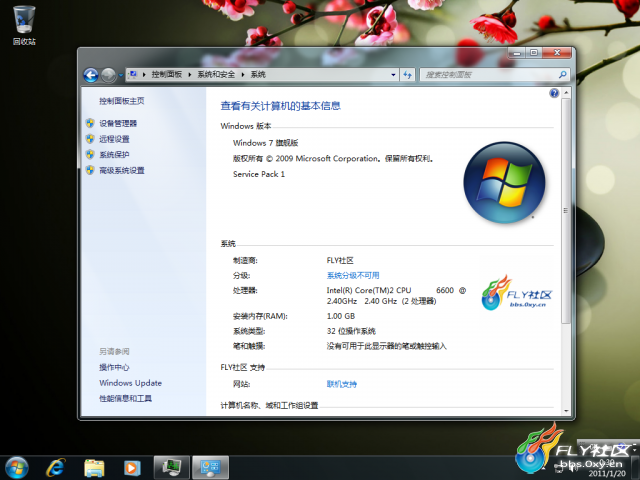Click the shield icon beside 远程设置
640x480 pixels.
click(90, 138)
